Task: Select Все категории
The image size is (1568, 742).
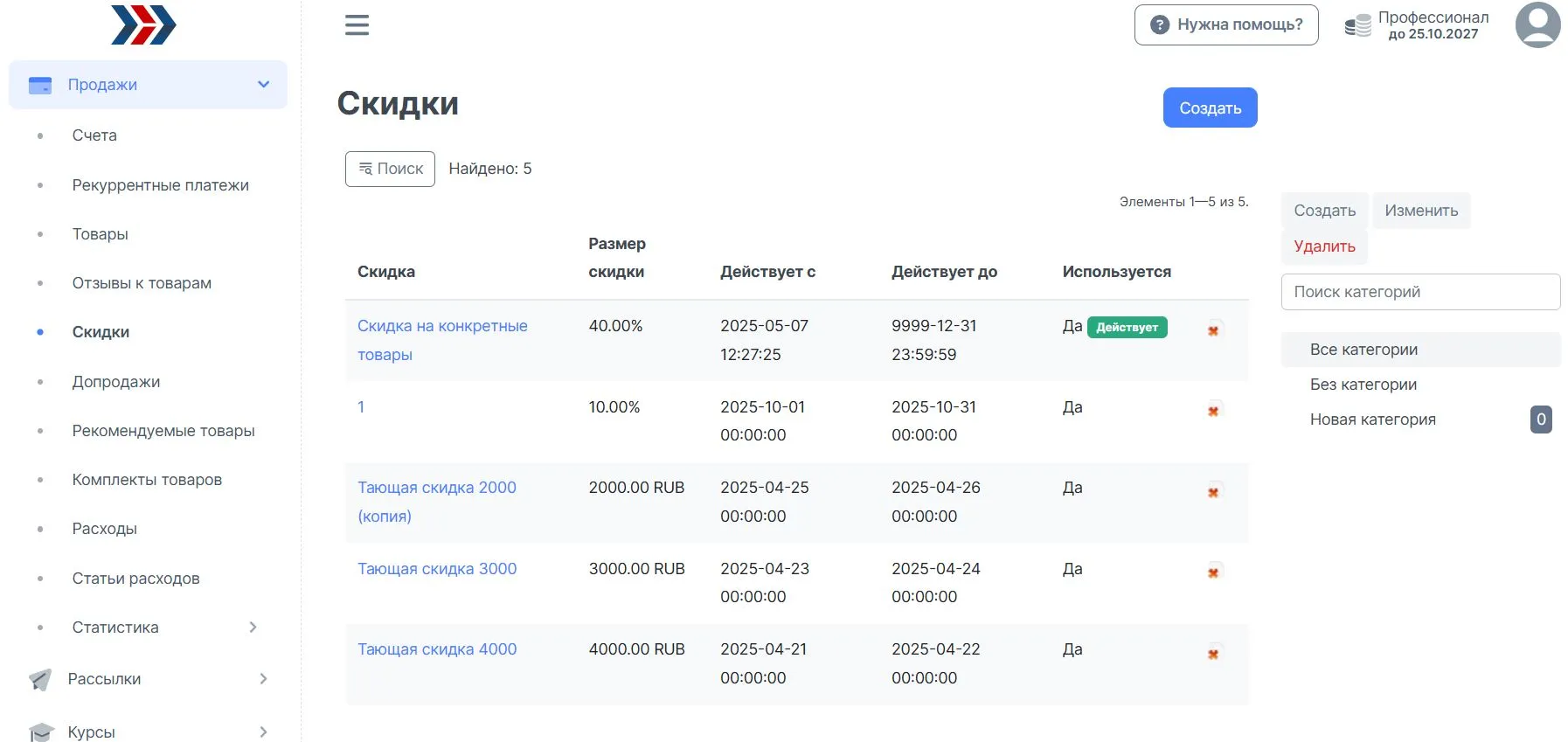Action: pyautogui.click(x=1420, y=350)
